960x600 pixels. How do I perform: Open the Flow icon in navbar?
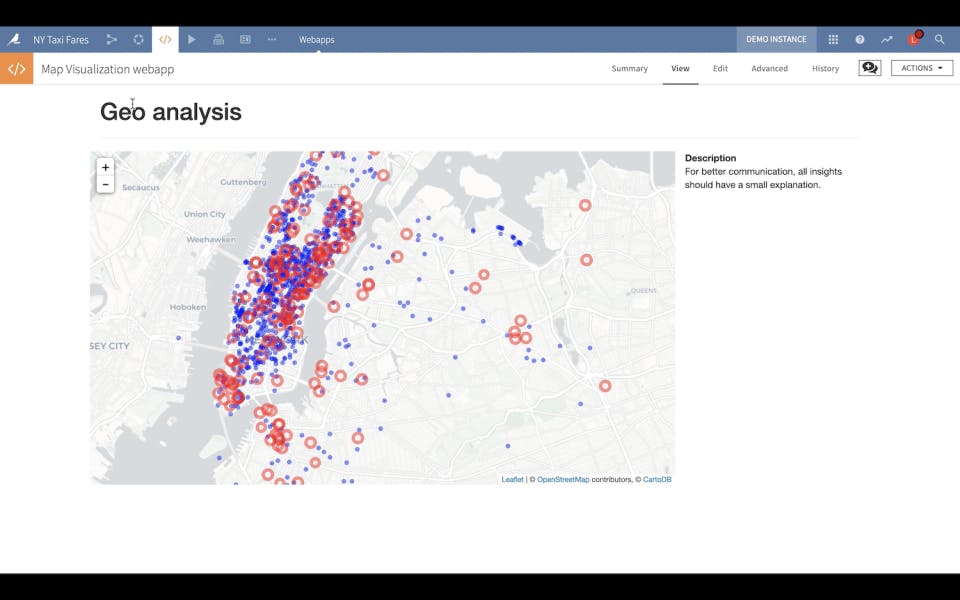[x=112, y=40]
